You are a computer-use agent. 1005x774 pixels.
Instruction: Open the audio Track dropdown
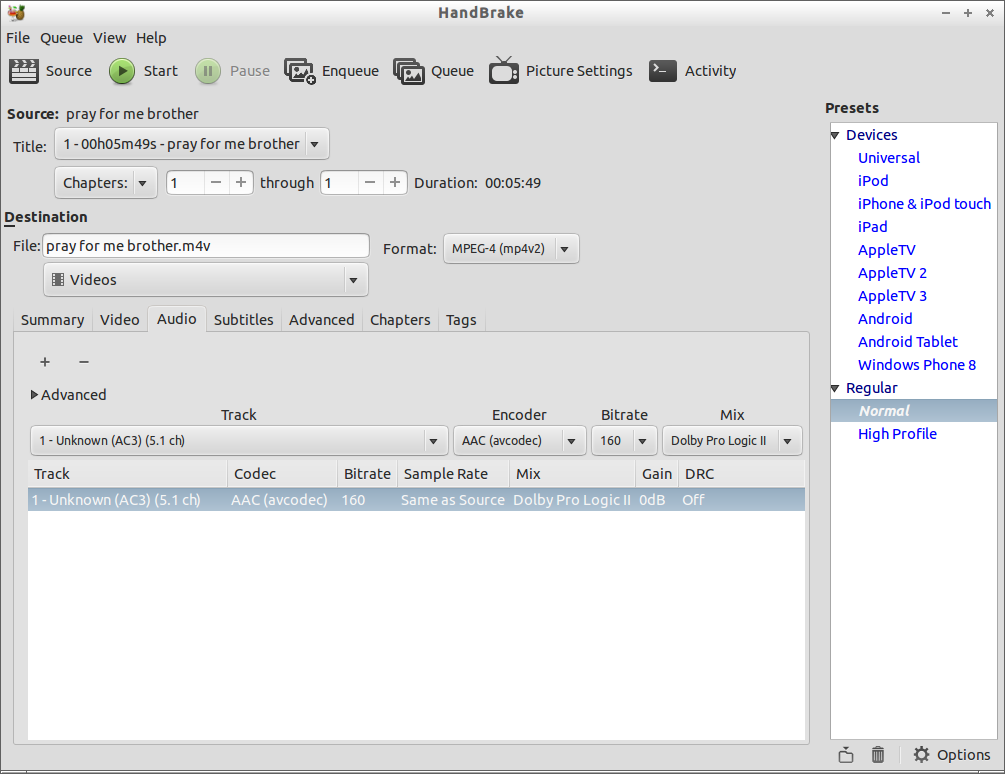pos(239,441)
